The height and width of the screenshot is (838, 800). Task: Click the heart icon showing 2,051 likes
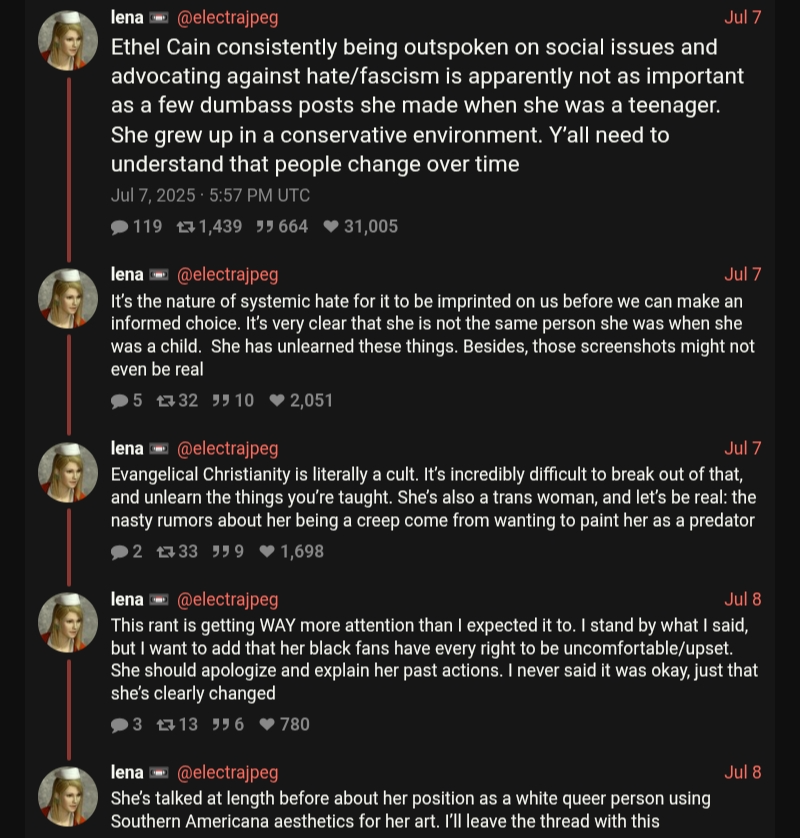coord(277,401)
